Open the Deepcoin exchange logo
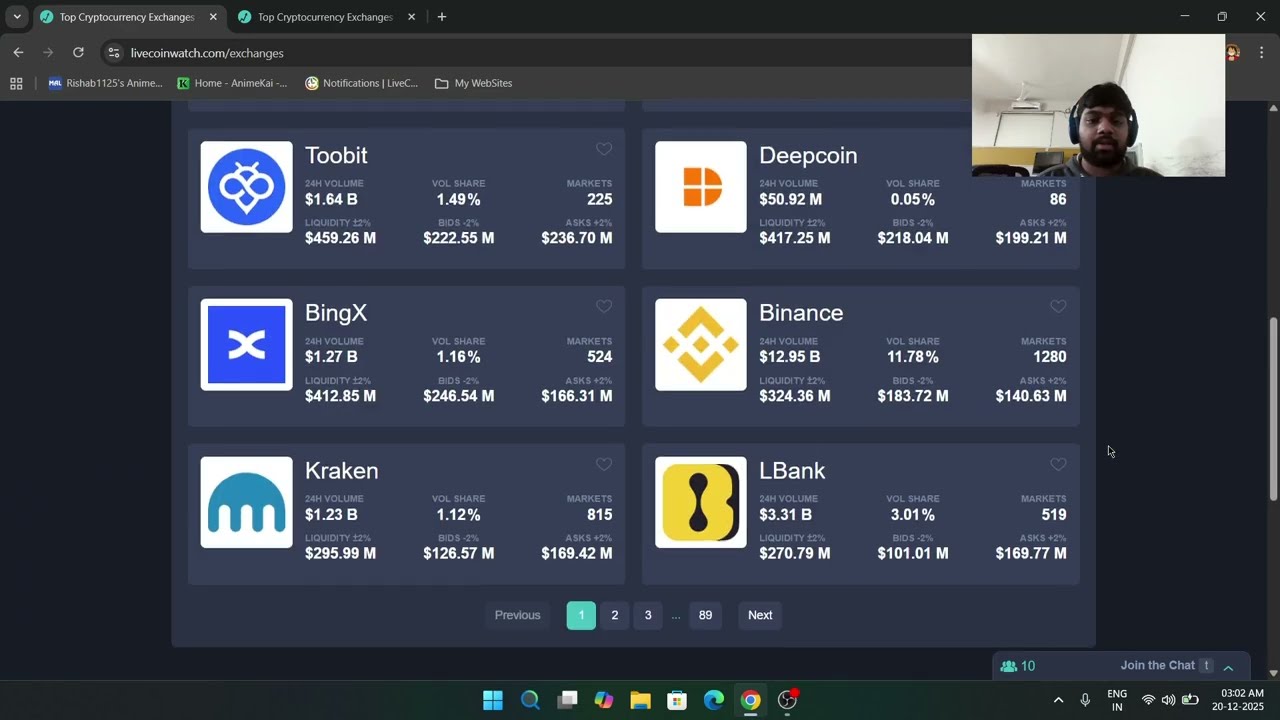This screenshot has width=1280, height=720. point(700,187)
